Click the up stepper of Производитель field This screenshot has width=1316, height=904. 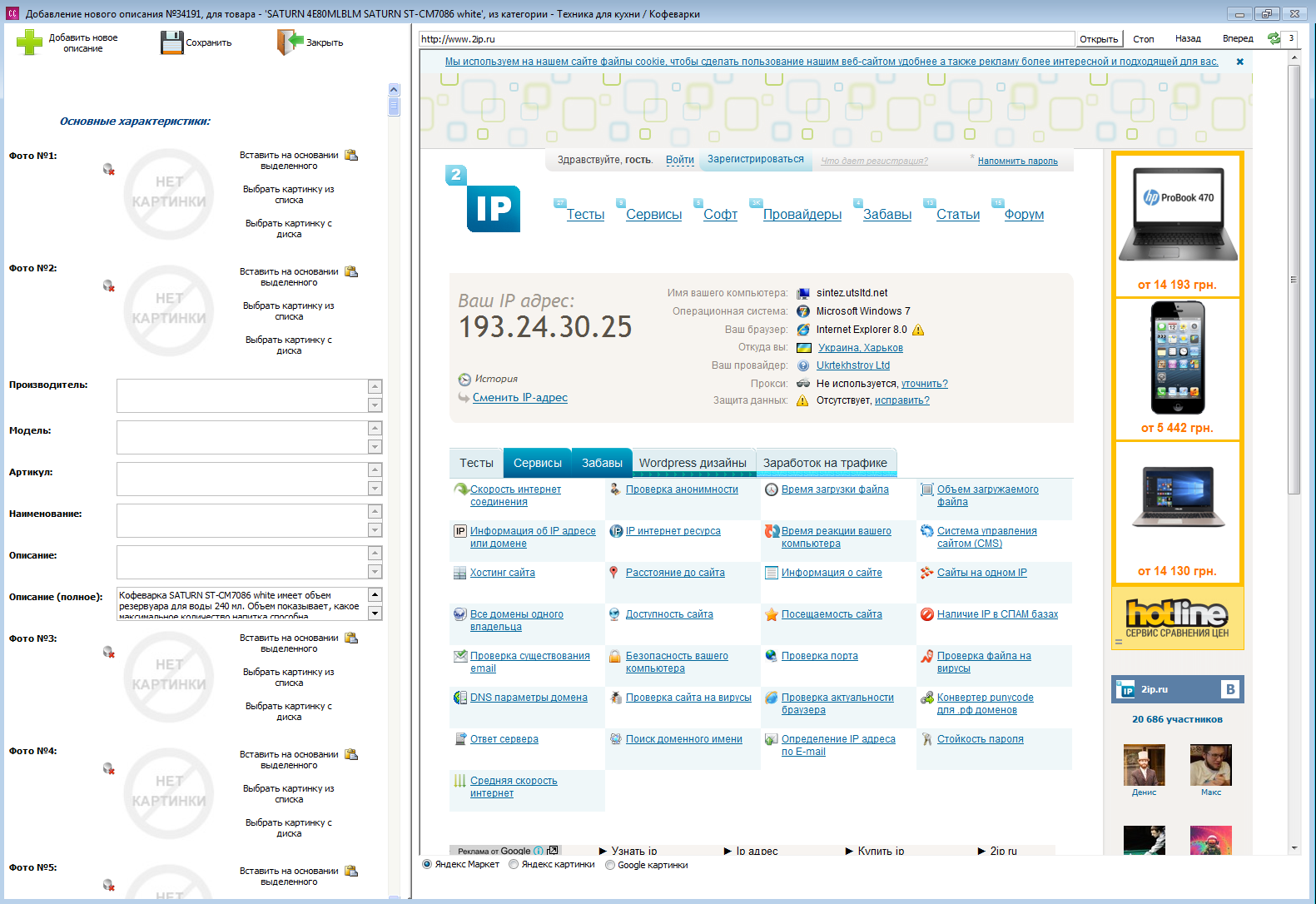tap(375, 386)
